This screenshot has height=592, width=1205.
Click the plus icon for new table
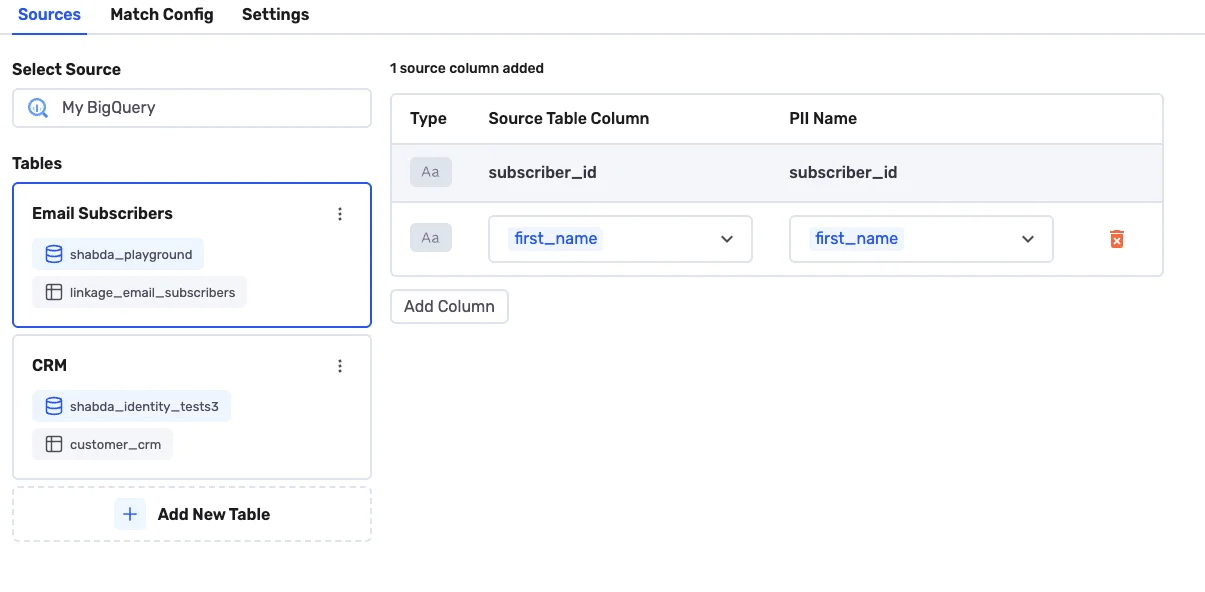130,514
